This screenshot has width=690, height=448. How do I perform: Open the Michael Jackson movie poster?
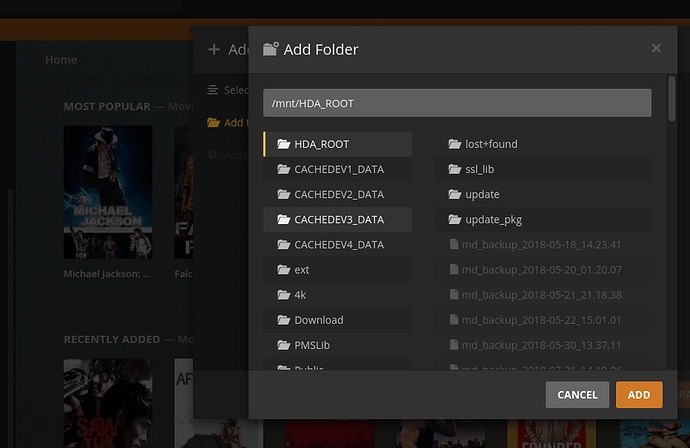(108, 192)
